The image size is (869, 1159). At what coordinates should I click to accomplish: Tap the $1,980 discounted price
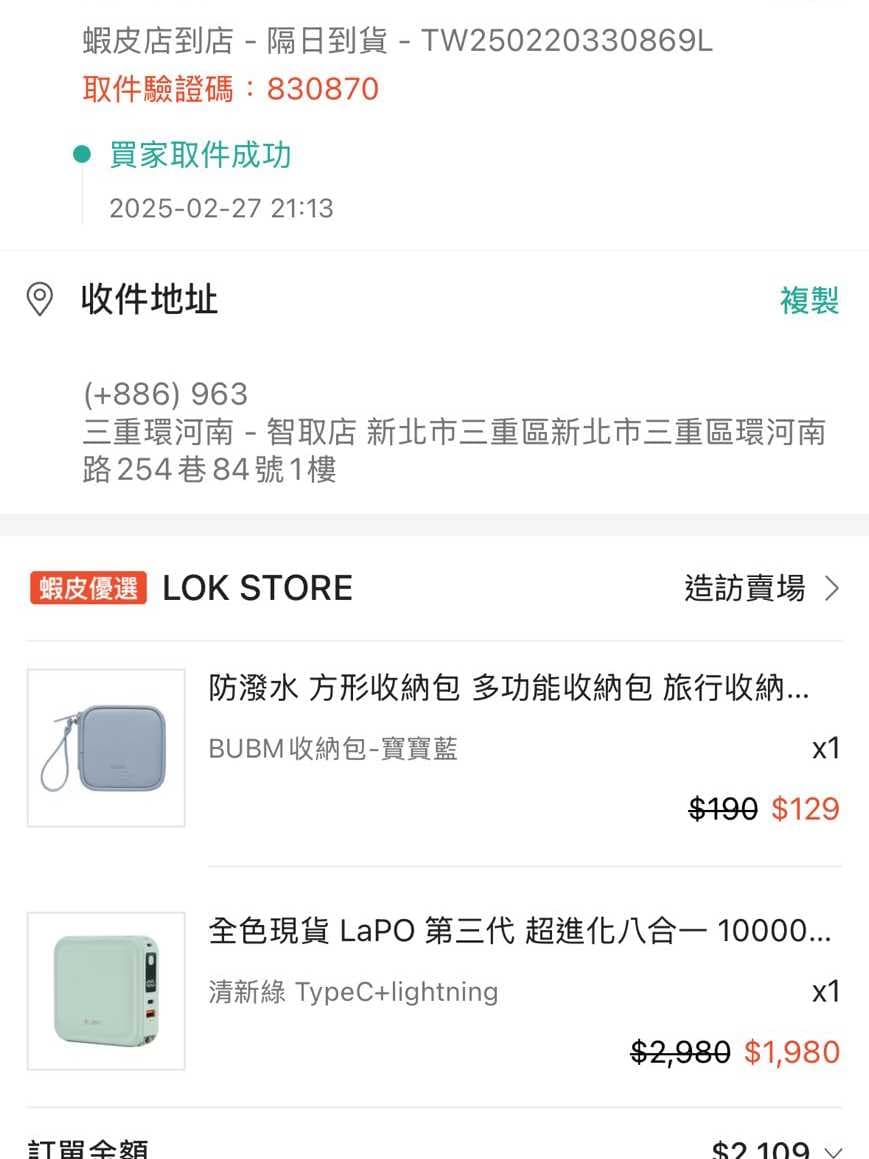click(792, 1052)
